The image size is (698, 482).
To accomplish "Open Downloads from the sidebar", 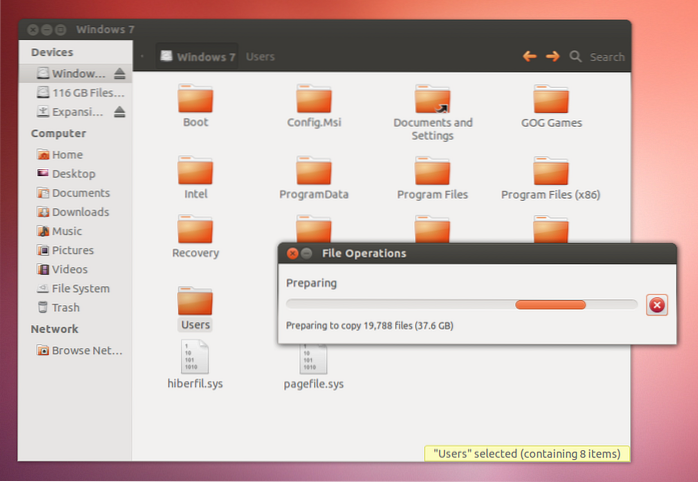I will click(x=80, y=212).
